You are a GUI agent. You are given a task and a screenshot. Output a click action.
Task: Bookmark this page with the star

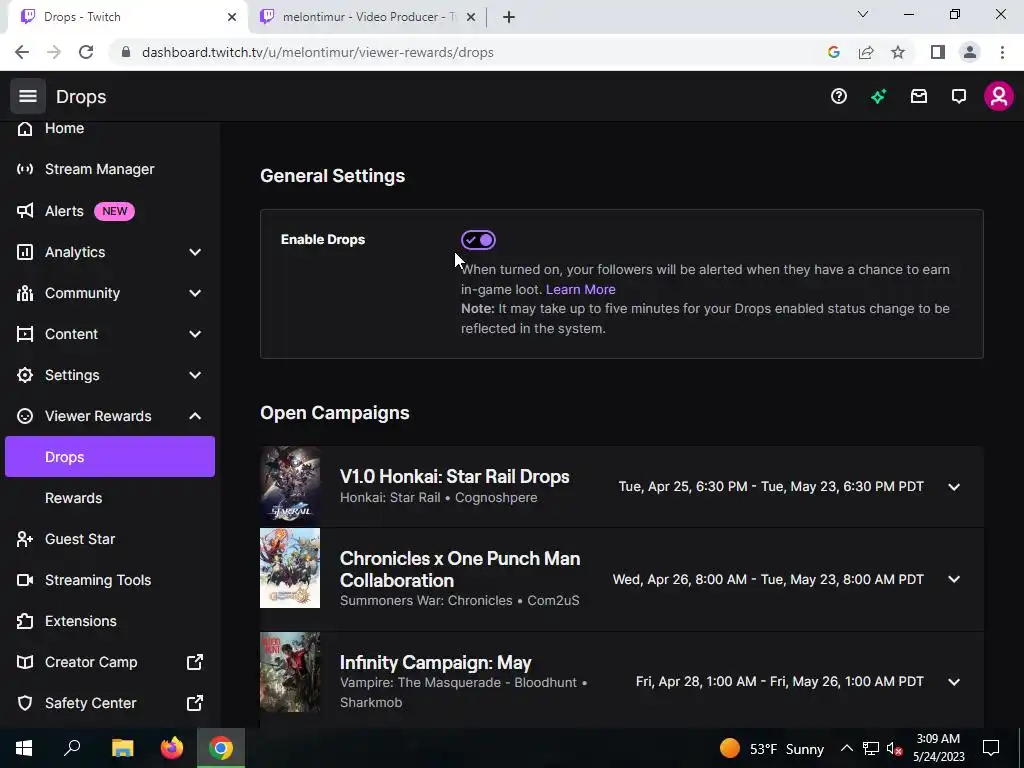tap(898, 52)
